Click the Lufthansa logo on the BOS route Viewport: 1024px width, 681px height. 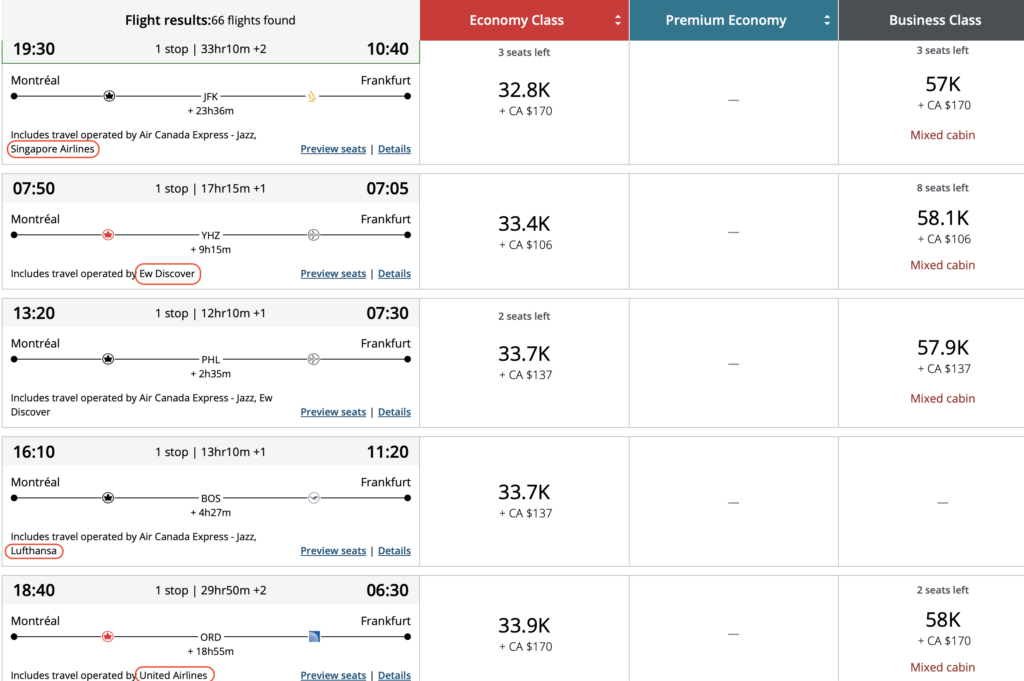314,497
